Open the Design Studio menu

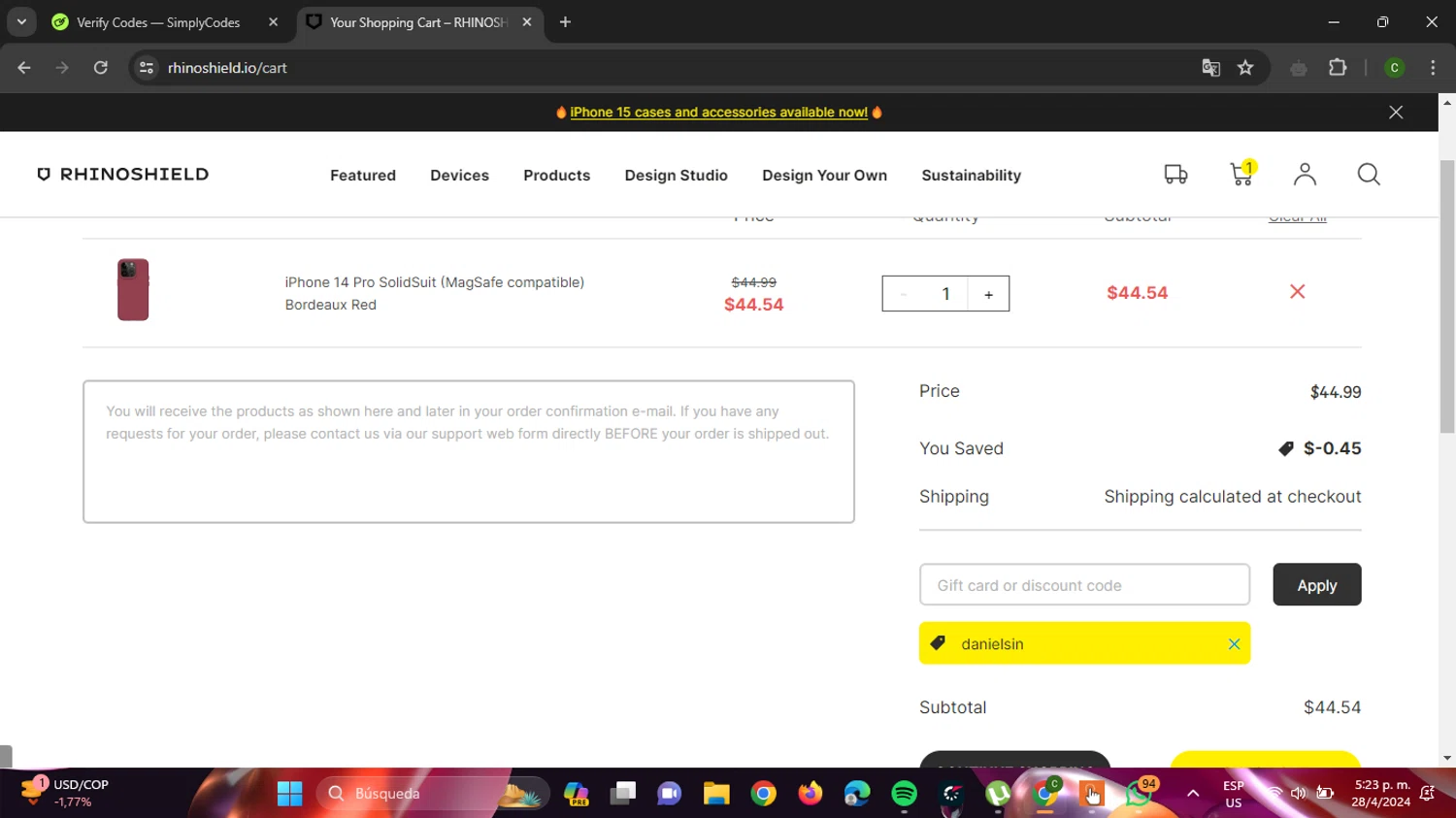coord(676,176)
